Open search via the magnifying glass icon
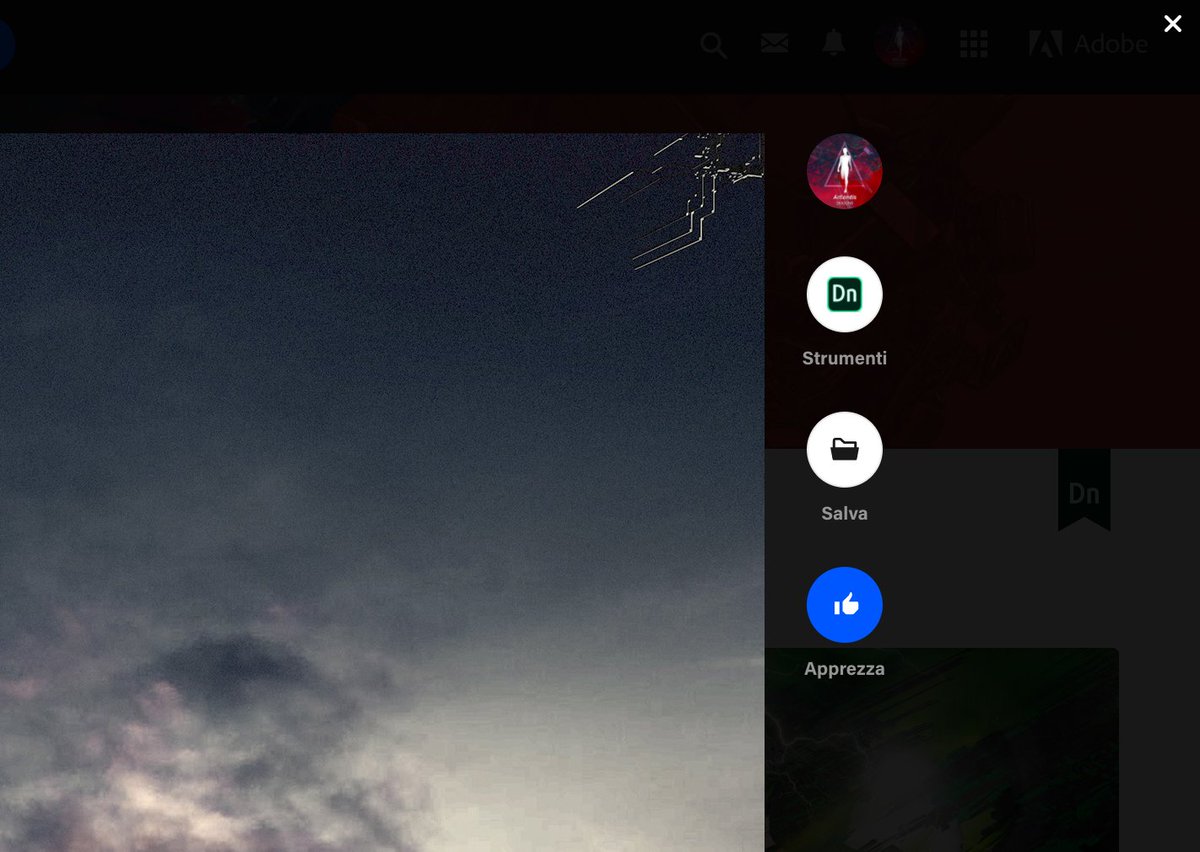The width and height of the screenshot is (1200, 852). pyautogui.click(x=713, y=45)
